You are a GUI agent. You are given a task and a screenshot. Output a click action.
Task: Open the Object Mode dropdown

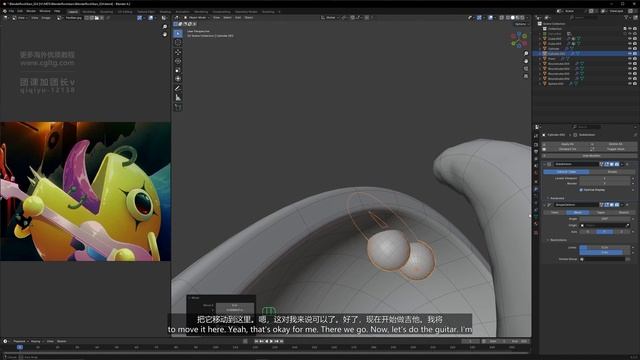click(197, 18)
